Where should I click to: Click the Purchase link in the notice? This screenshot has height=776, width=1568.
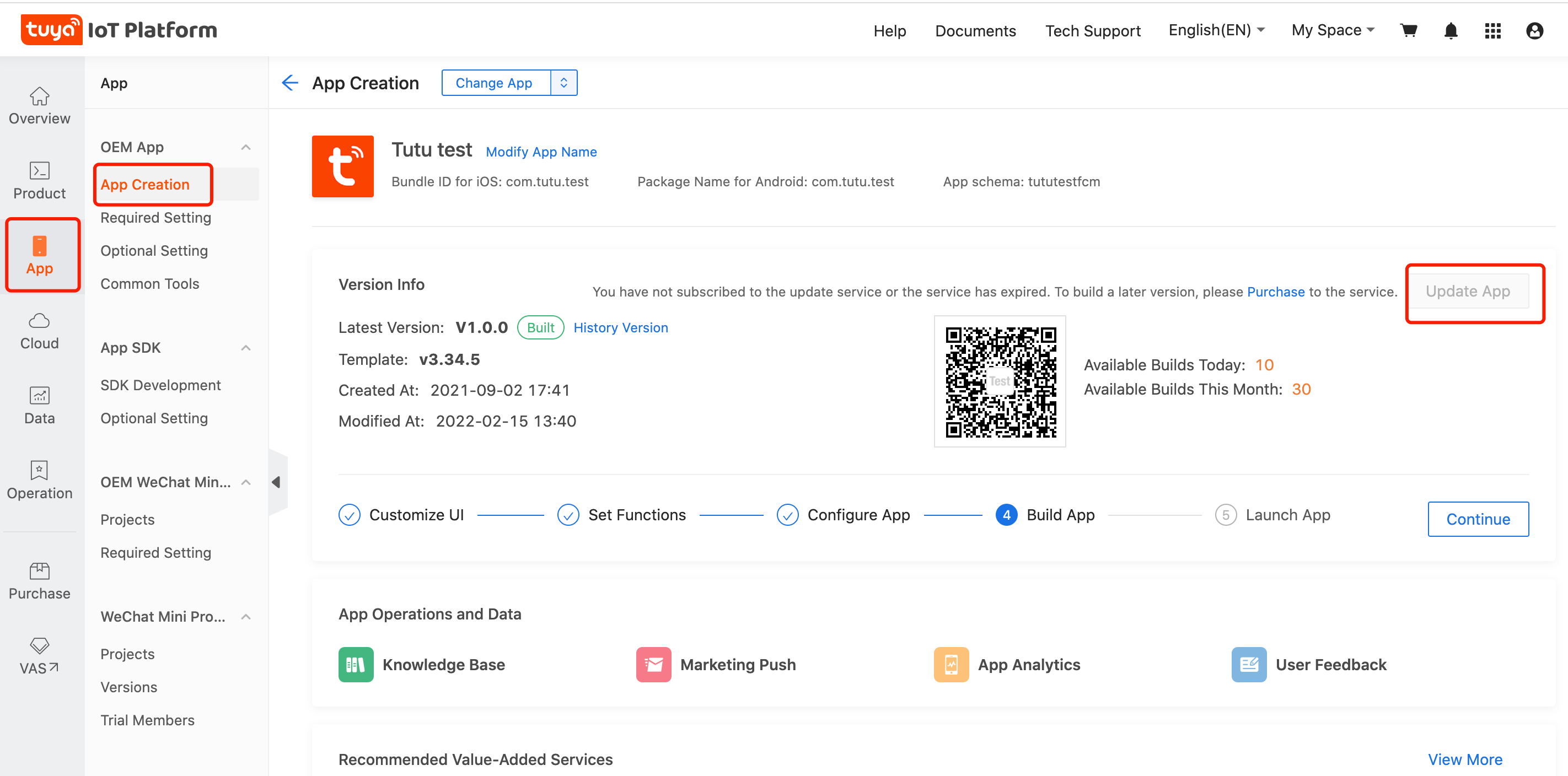(1276, 292)
